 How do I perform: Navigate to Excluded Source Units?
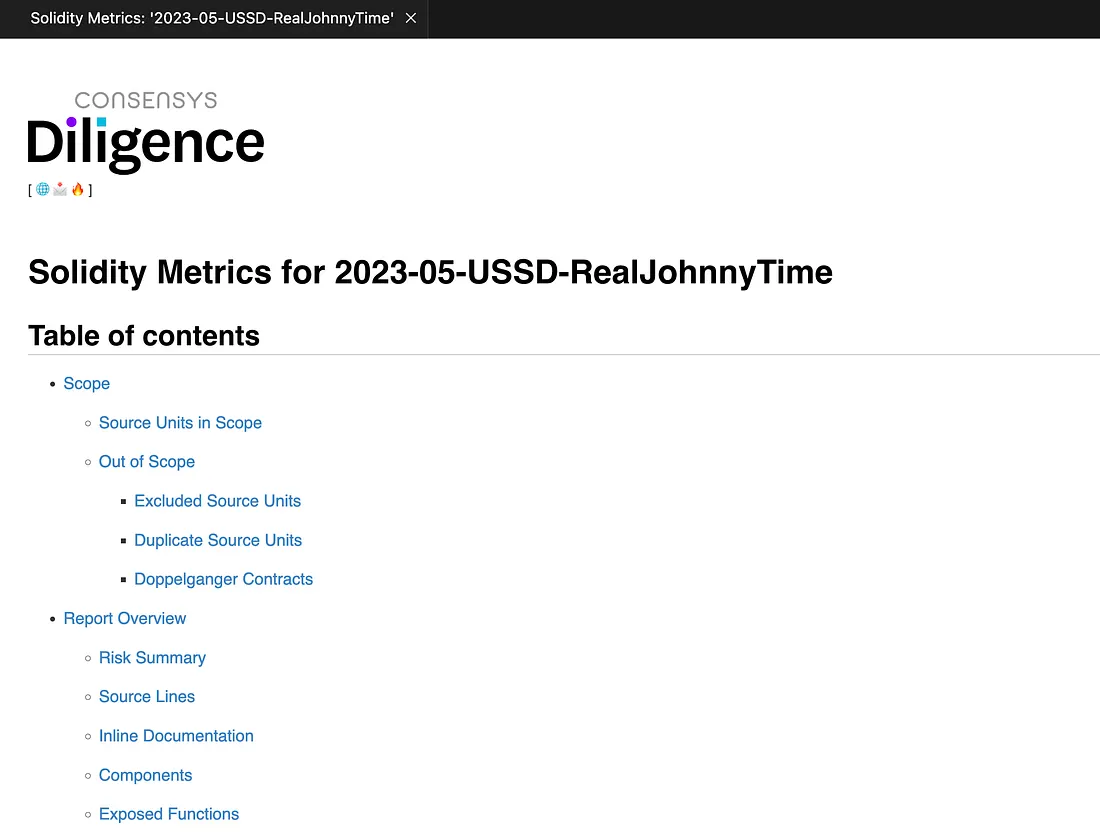(217, 501)
